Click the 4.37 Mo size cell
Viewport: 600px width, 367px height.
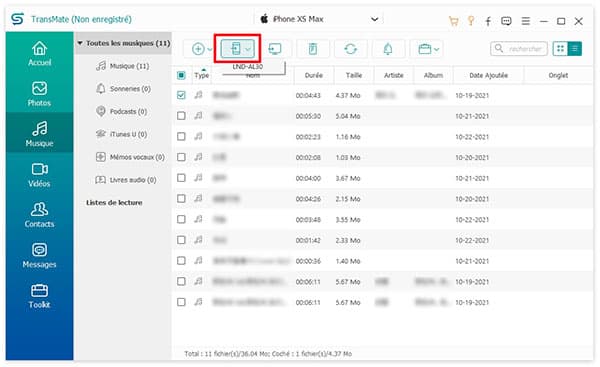point(348,95)
